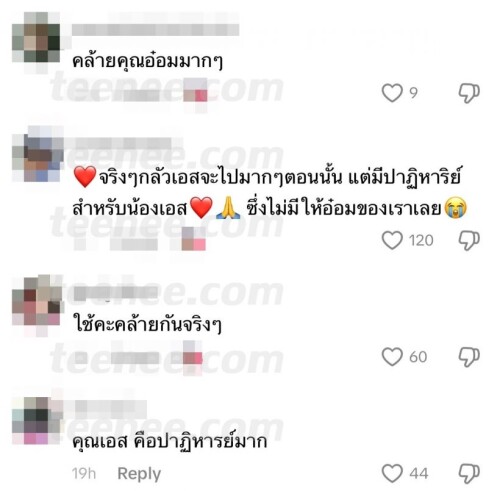The image size is (500, 491).
Task: Dislike the comment with 60 likes
Action: [x=469, y=357]
